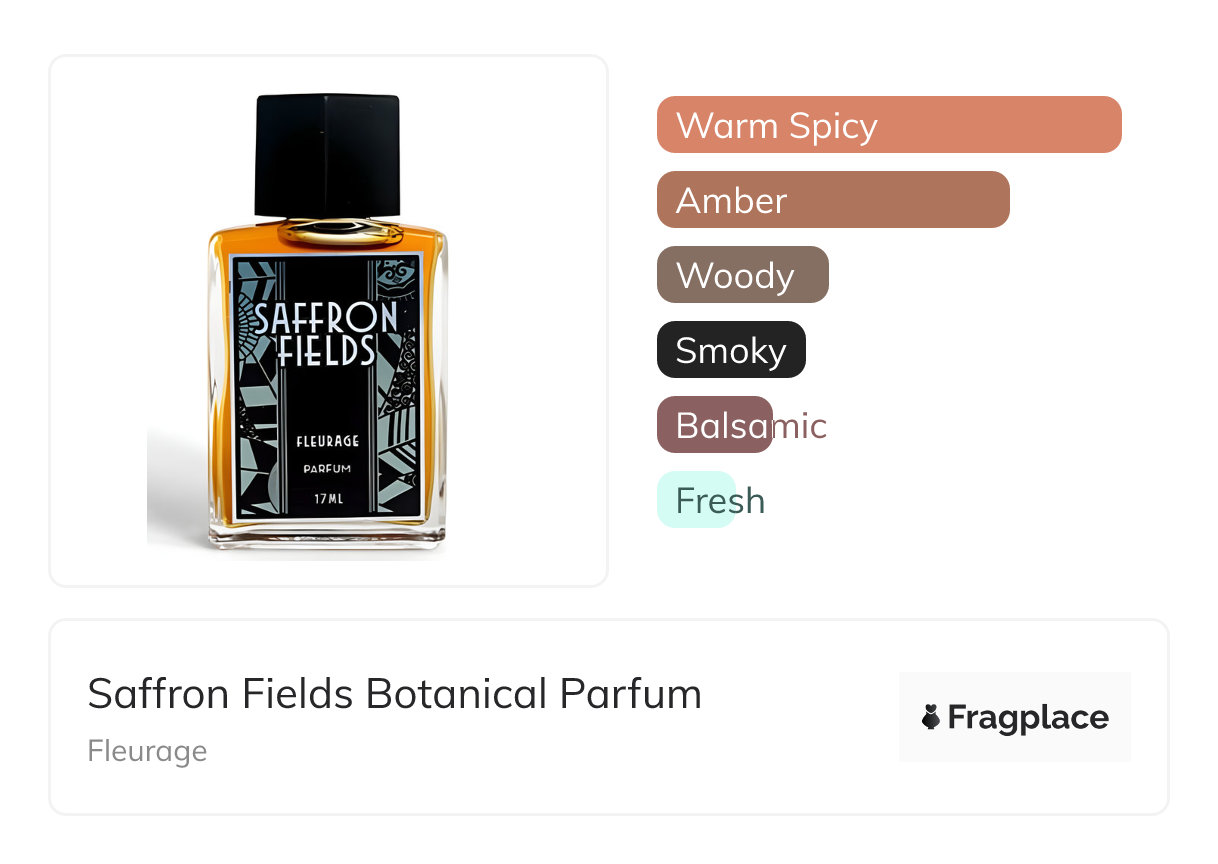Click the PARFUM text on bottle label
This screenshot has width=1218, height=864.
pos(327,469)
